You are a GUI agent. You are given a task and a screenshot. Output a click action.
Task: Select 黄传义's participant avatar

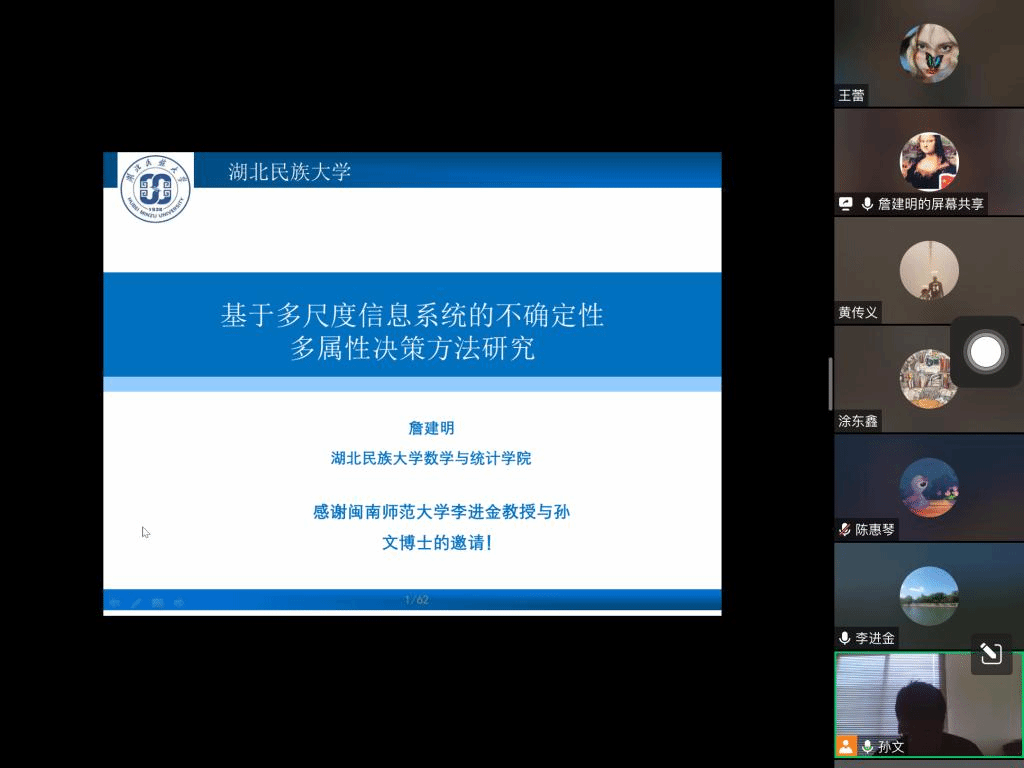tap(929, 270)
